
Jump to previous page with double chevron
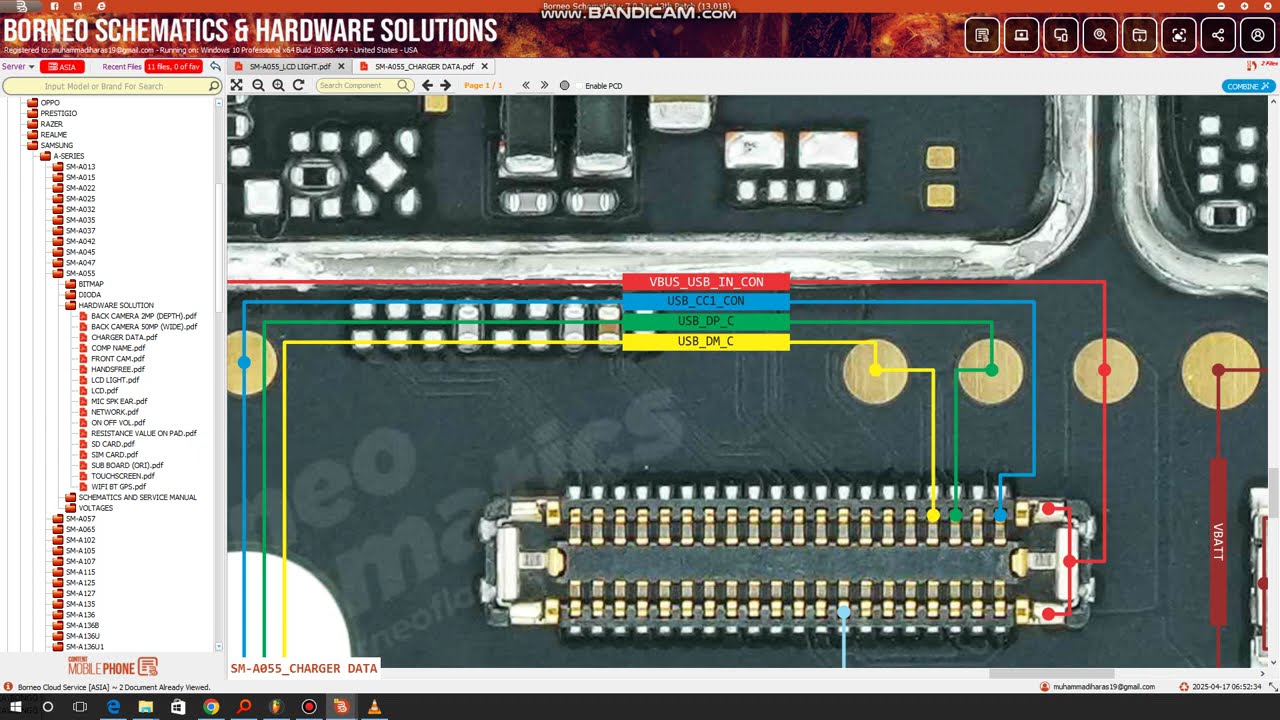[526, 85]
